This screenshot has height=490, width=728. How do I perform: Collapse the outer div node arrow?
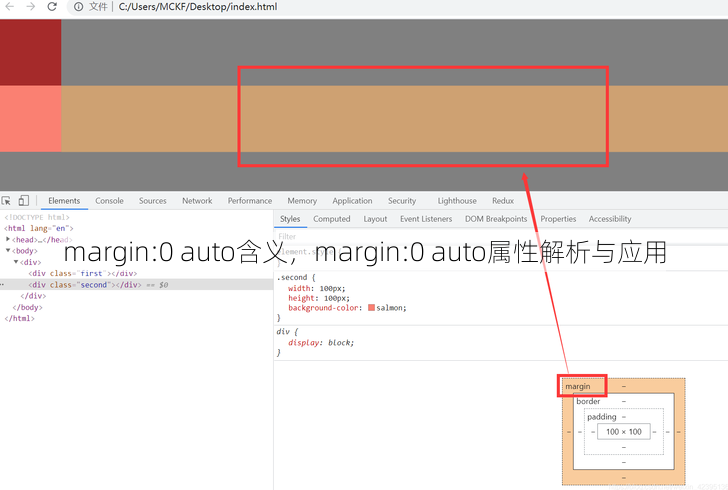coord(16,262)
